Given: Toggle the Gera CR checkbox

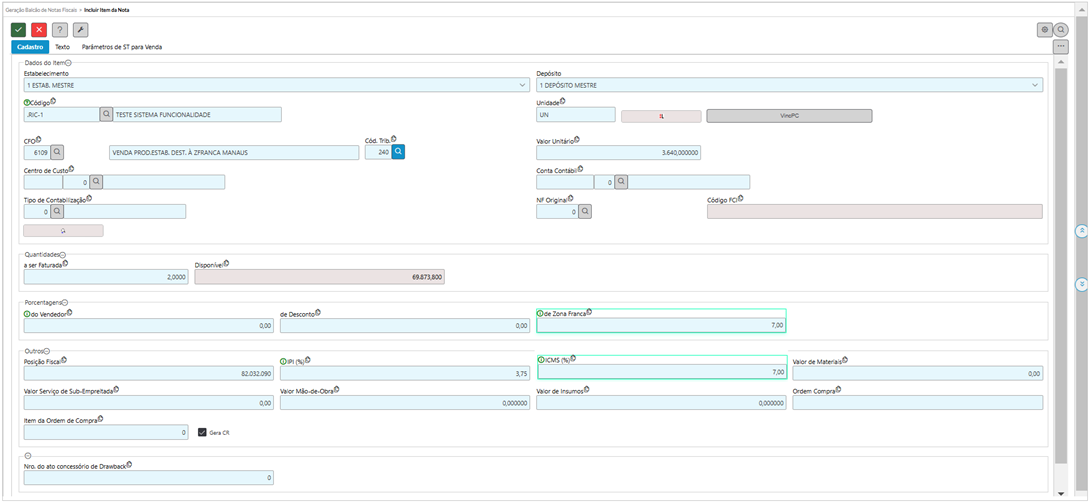Looking at the screenshot, I should 202,433.
